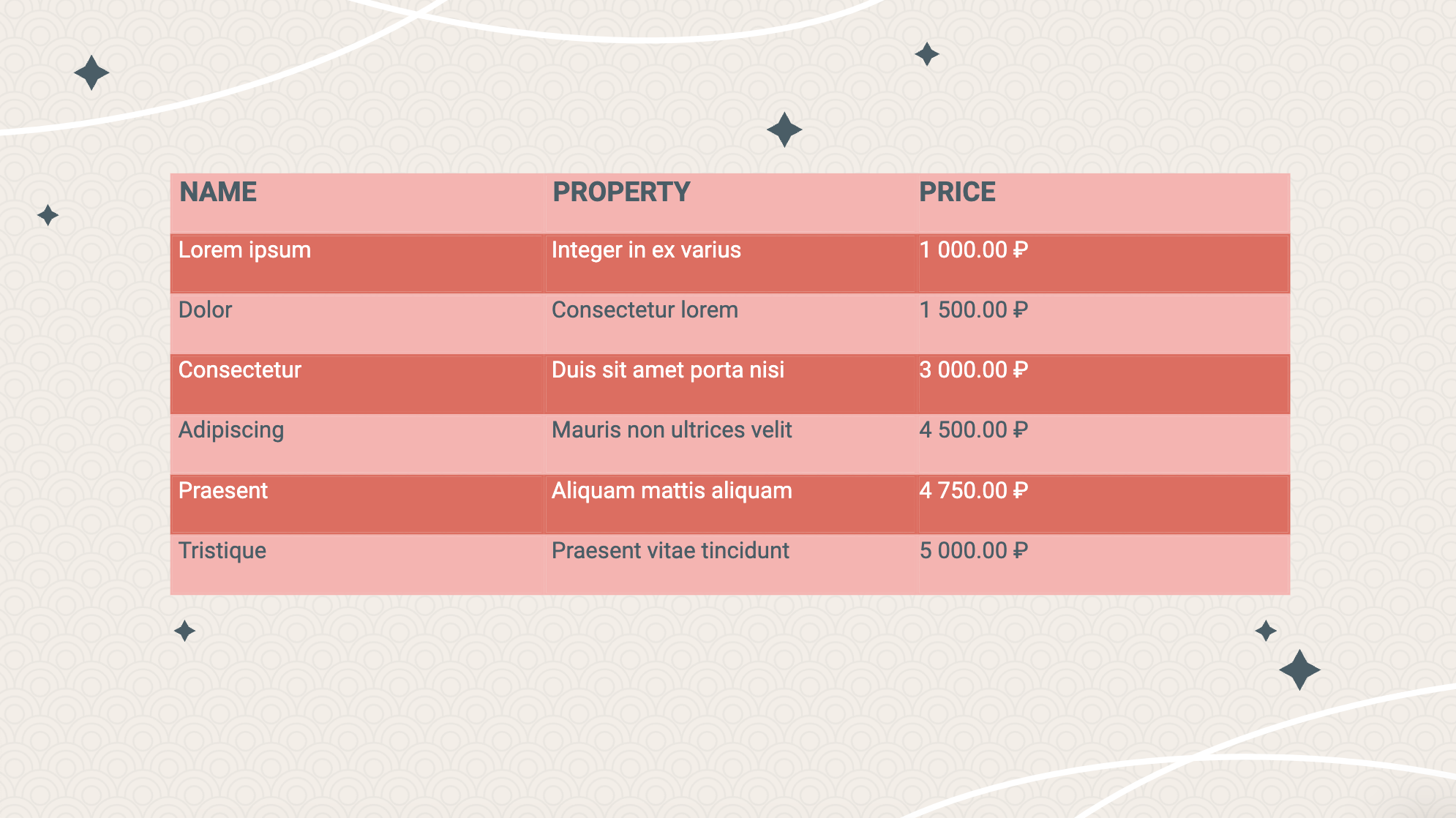This screenshot has width=1456, height=818.
Task: Click the Lorem ipsum table cell
Action: pyautogui.click(x=357, y=263)
